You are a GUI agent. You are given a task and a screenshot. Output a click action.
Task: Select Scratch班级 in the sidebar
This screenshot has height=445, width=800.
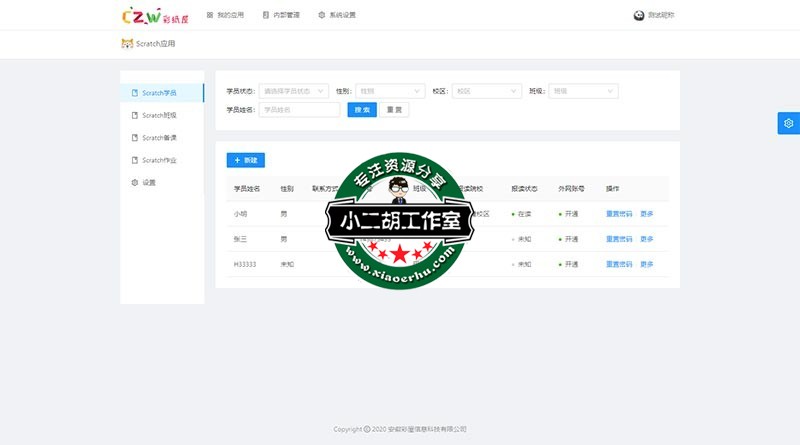coord(159,115)
